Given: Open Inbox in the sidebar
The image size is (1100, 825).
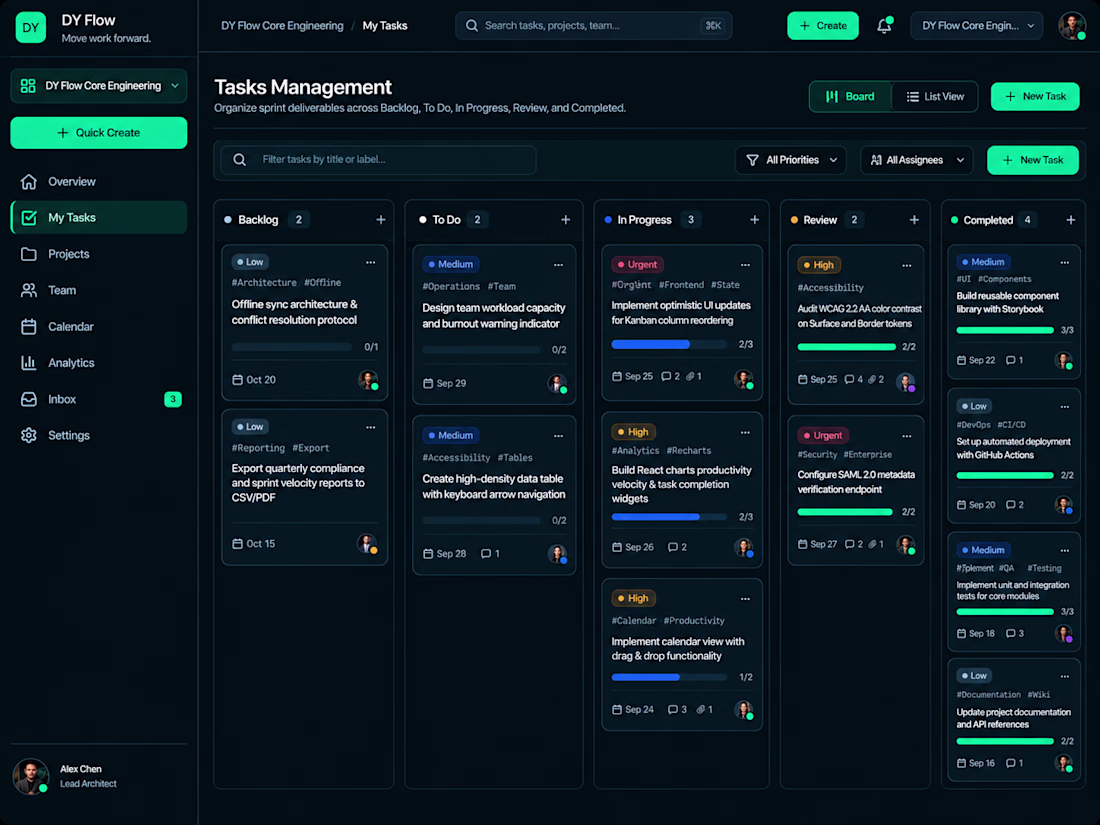Looking at the screenshot, I should point(99,399).
